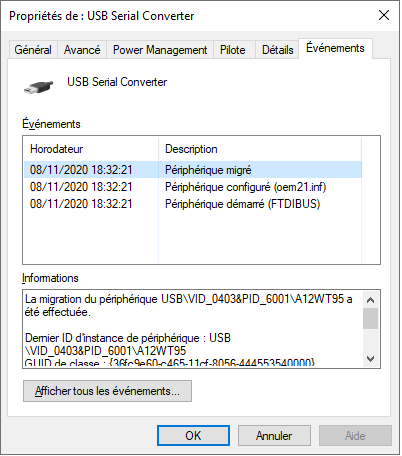This screenshot has height=456, width=402.
Task: Click the Description column header
Action: [260, 149]
